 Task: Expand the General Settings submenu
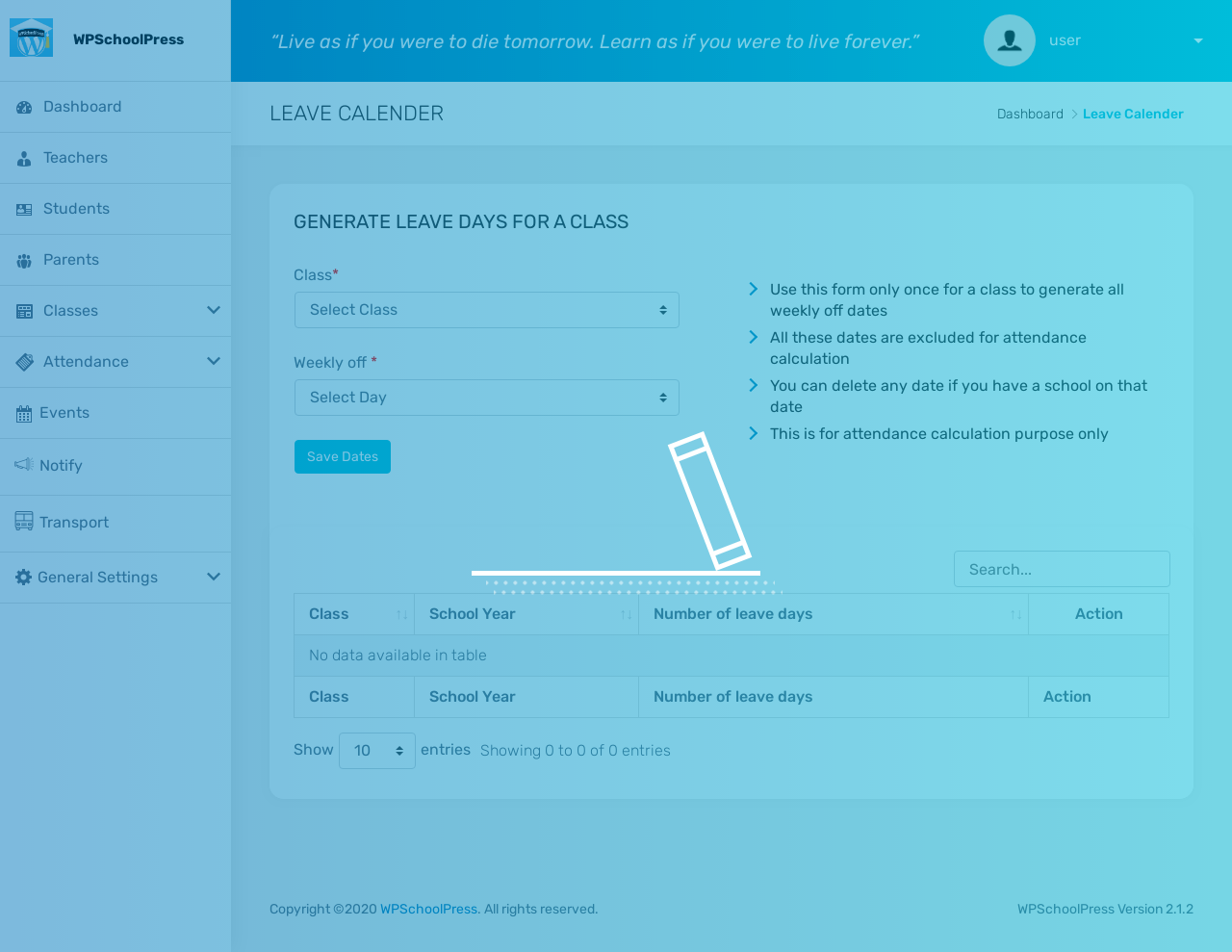click(x=214, y=577)
